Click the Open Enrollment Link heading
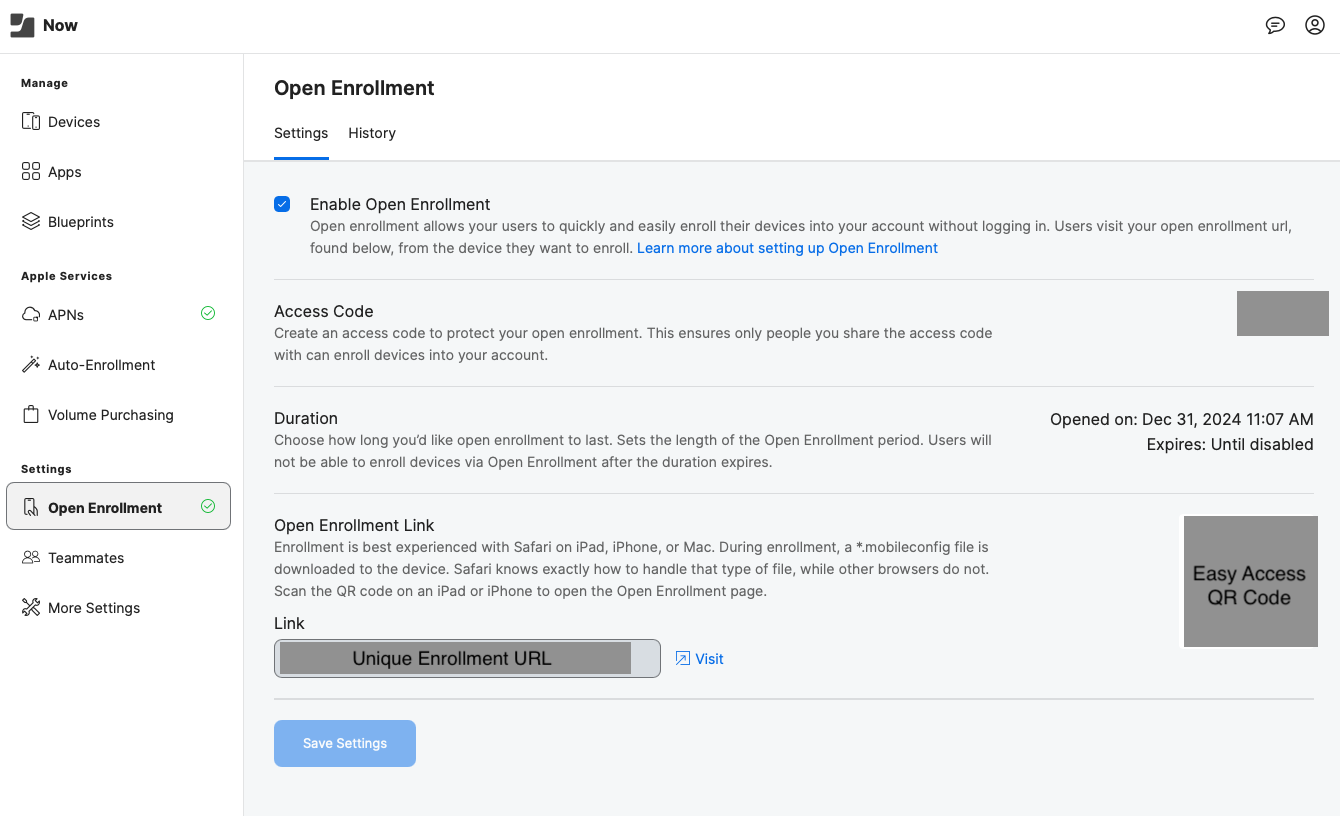The image size is (1340, 816). click(x=354, y=525)
